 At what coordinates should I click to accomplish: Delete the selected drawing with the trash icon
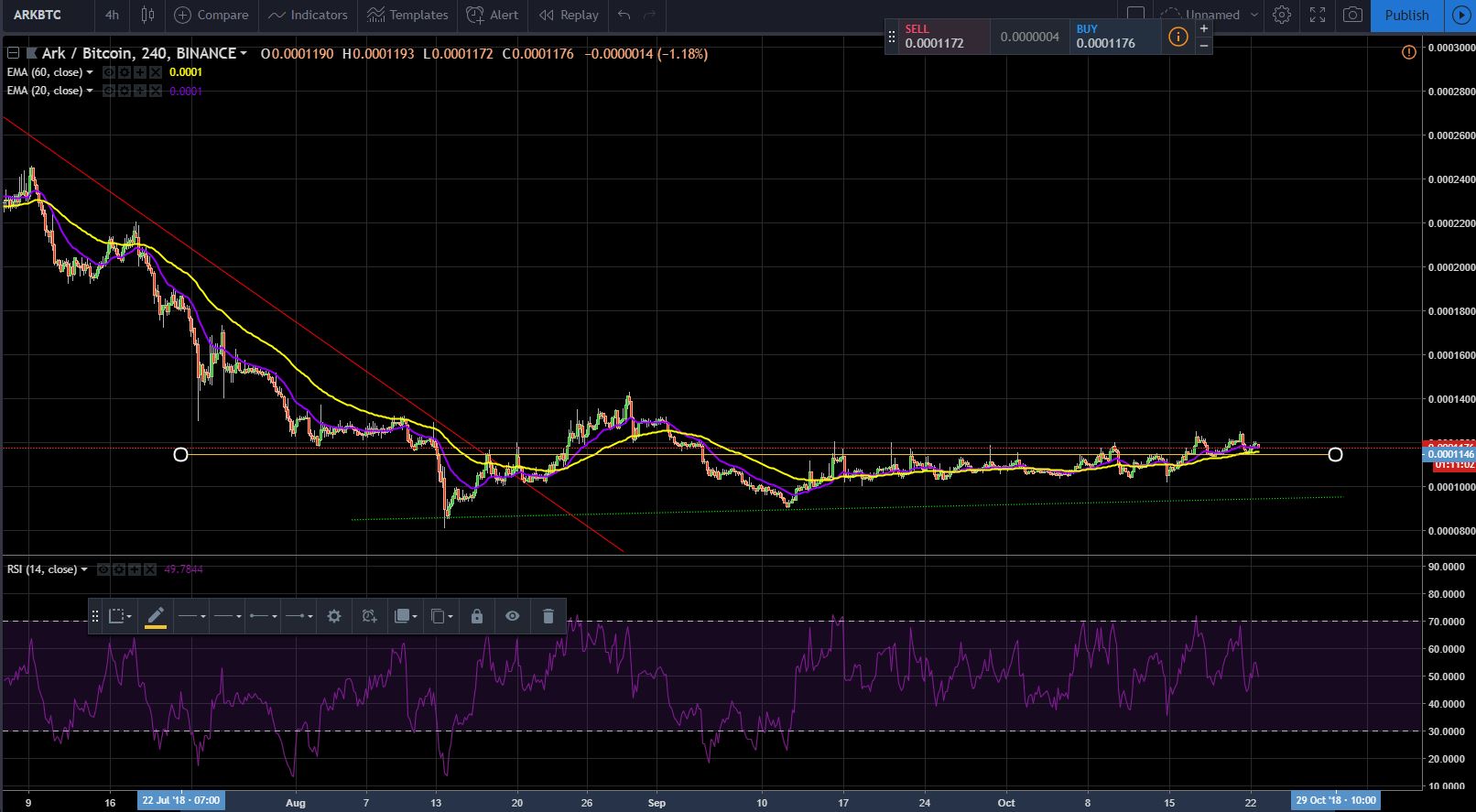548,616
